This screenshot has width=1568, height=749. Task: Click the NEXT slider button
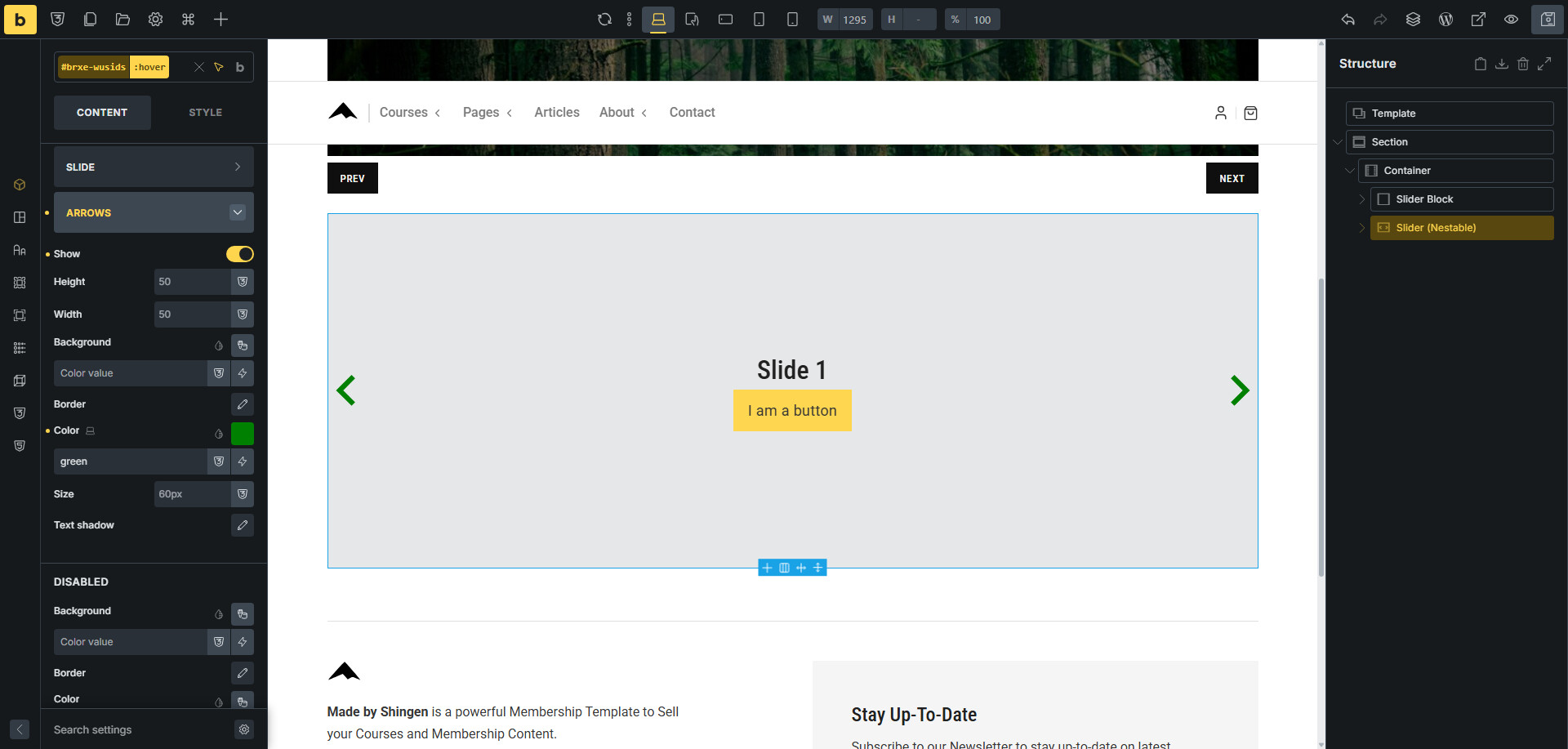1232,178
